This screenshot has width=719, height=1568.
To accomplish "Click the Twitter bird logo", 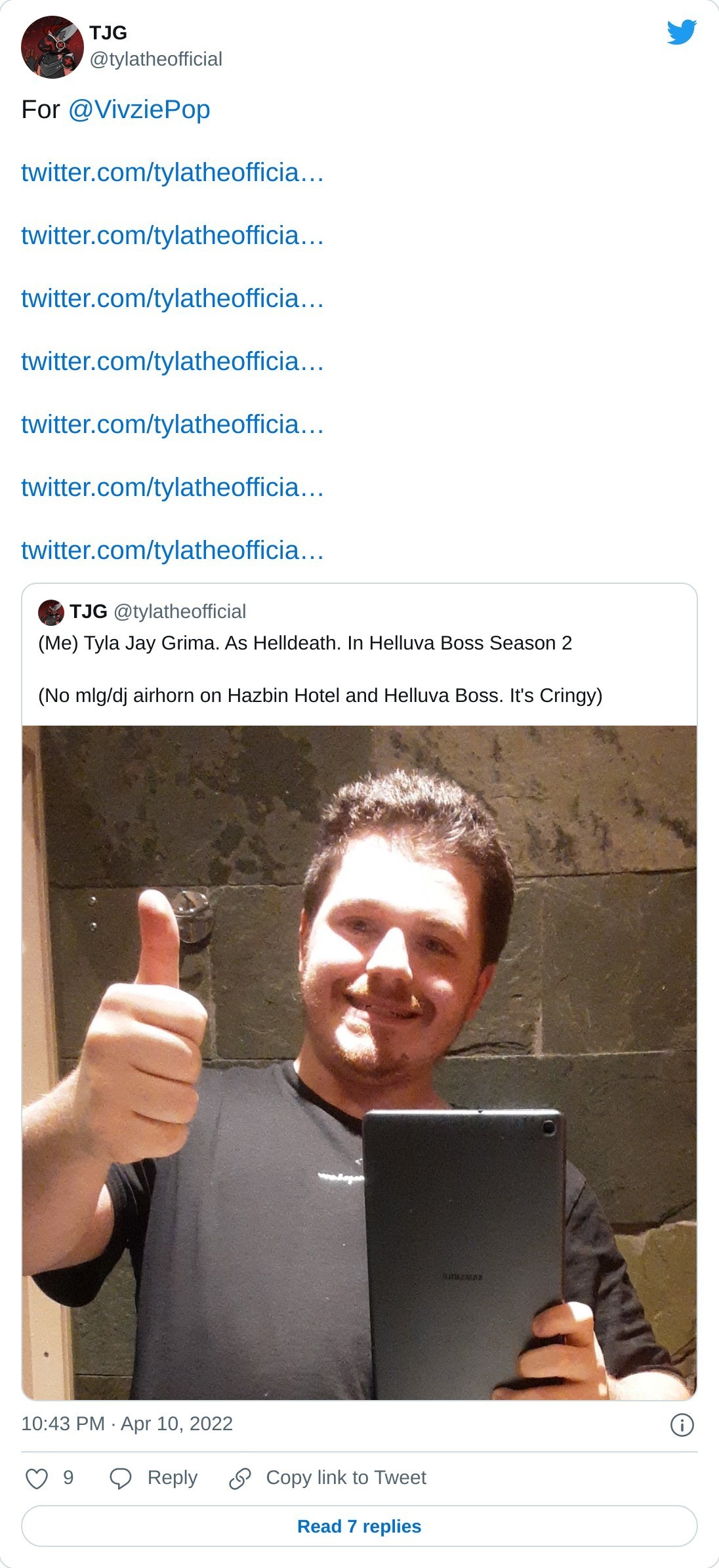I will tap(682, 32).
